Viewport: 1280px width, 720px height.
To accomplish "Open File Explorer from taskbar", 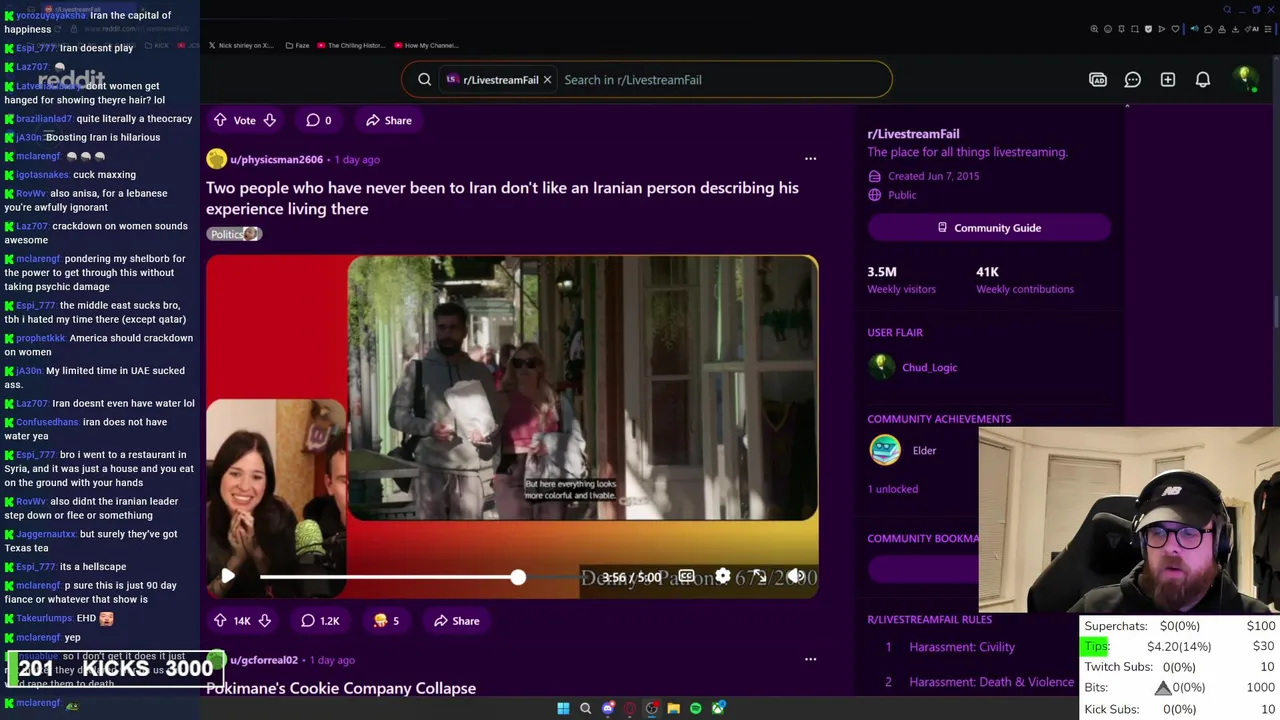I will [x=673, y=708].
